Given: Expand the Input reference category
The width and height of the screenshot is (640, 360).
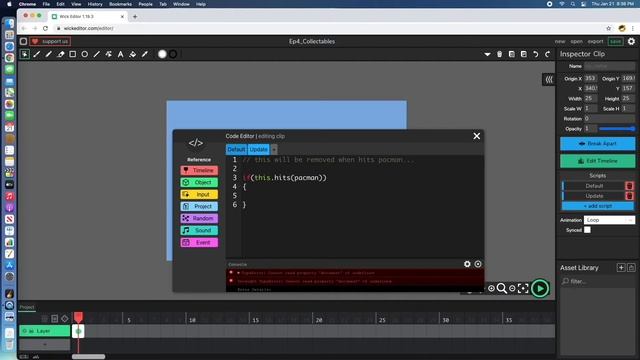Looking at the screenshot, I should (x=199, y=194).
